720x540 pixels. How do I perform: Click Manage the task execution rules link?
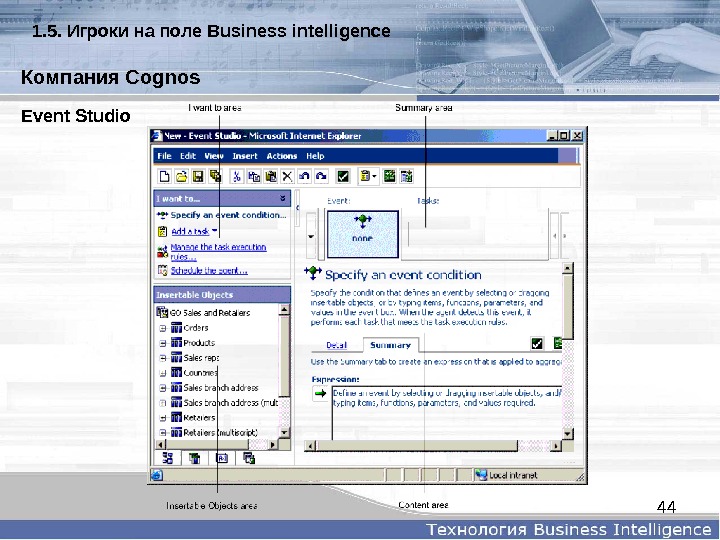tap(218, 252)
